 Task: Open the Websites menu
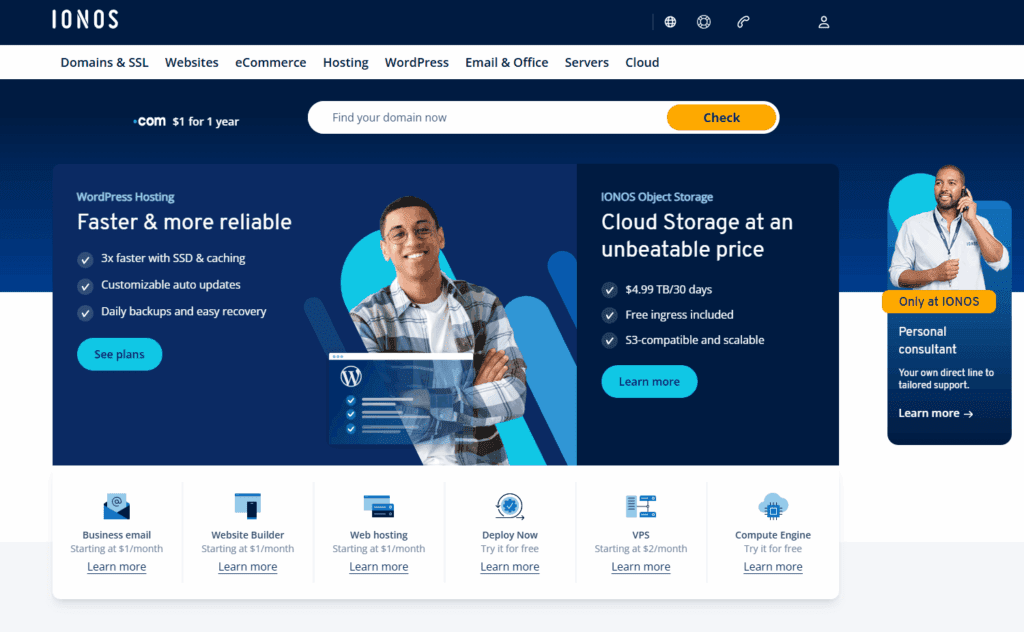(x=191, y=63)
